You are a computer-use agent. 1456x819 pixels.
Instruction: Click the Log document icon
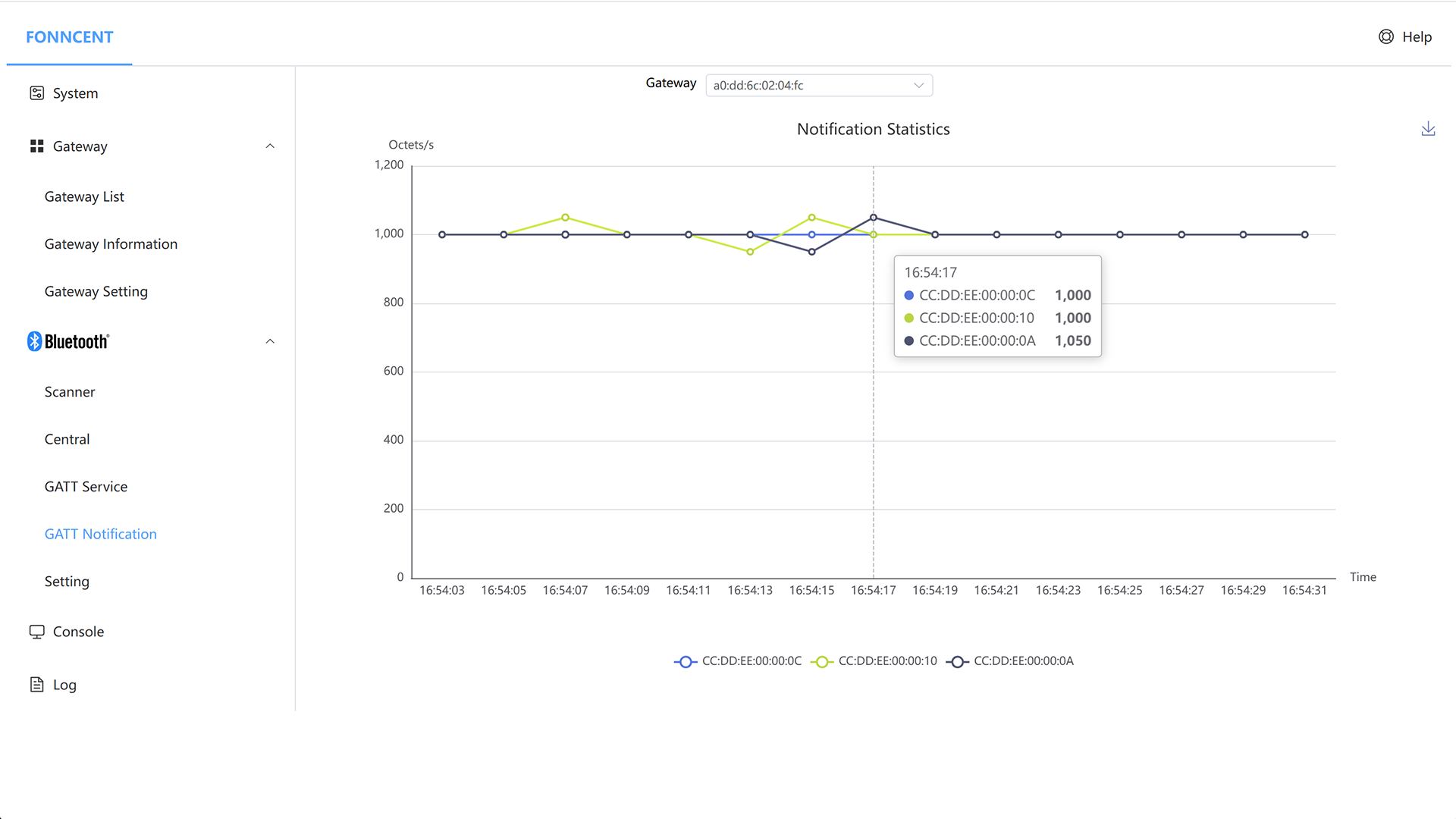[36, 685]
